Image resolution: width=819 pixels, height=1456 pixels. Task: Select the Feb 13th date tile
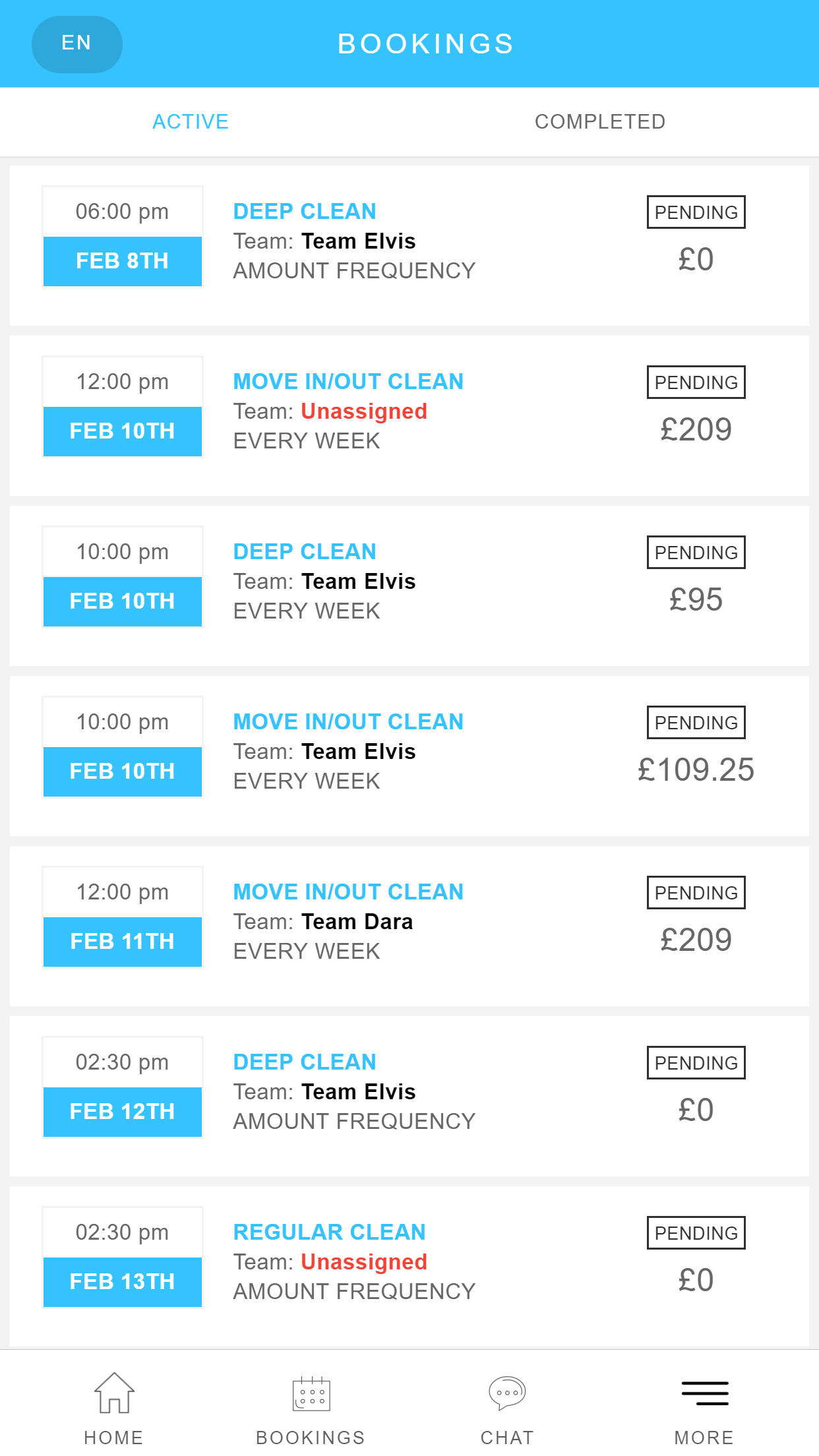click(x=123, y=1282)
